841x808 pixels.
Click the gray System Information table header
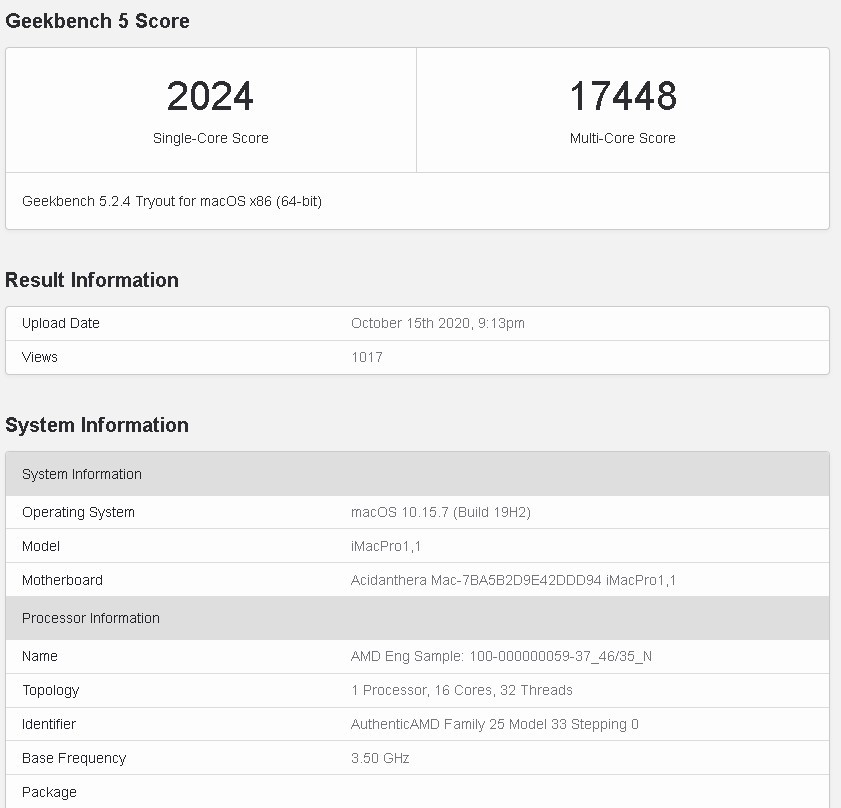(417, 474)
